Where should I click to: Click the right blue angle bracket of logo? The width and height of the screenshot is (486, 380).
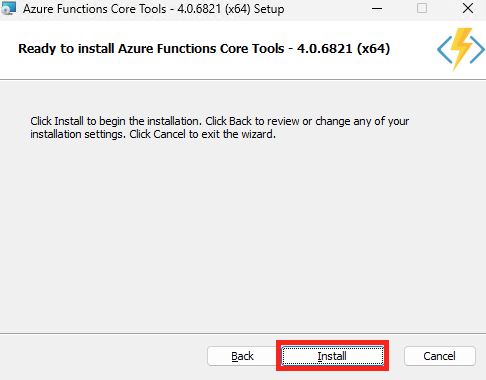point(477,50)
